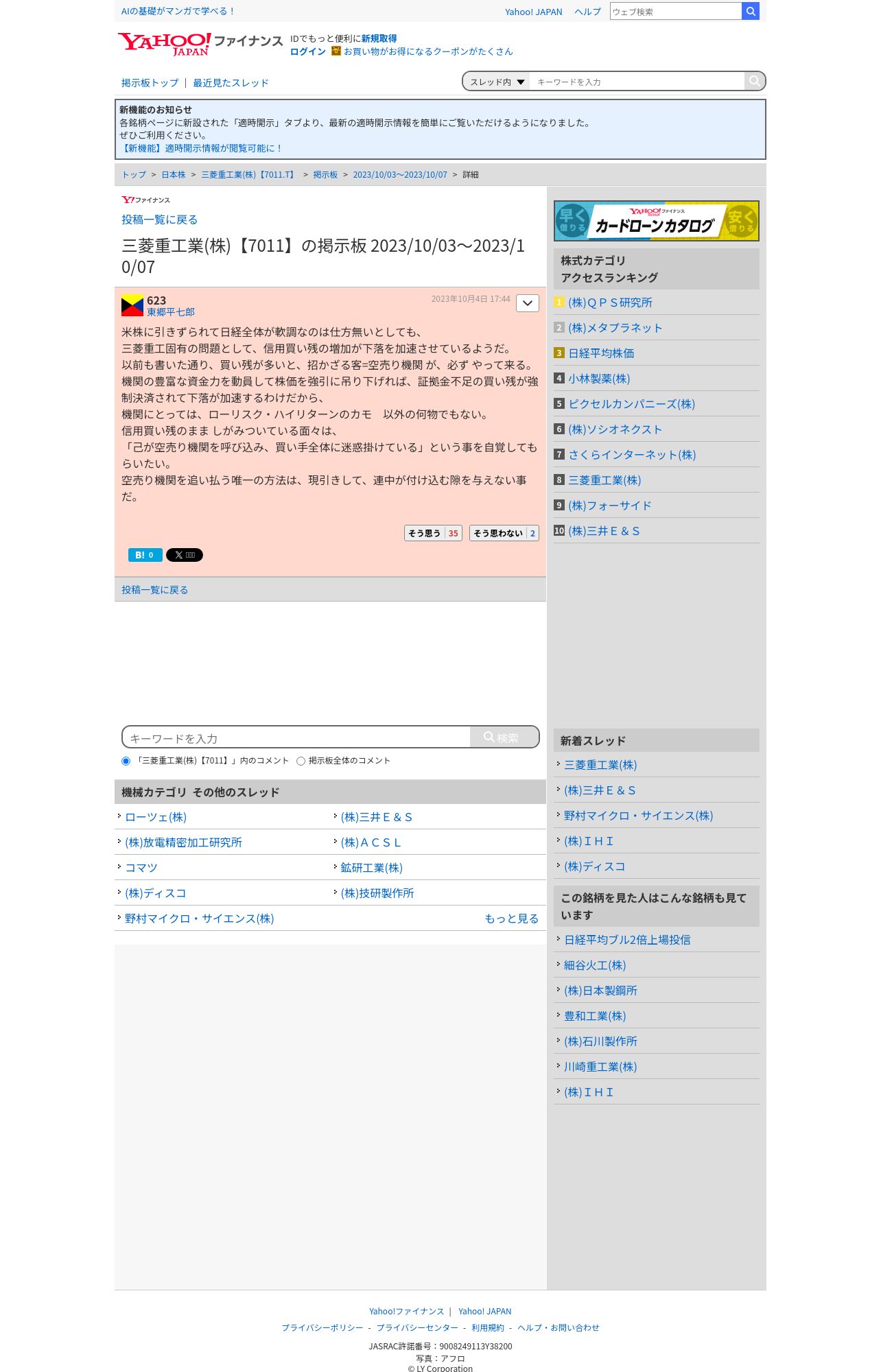Open ranking item (株)ソシオネクスト
This screenshot has height=1372, width=881.
[615, 429]
